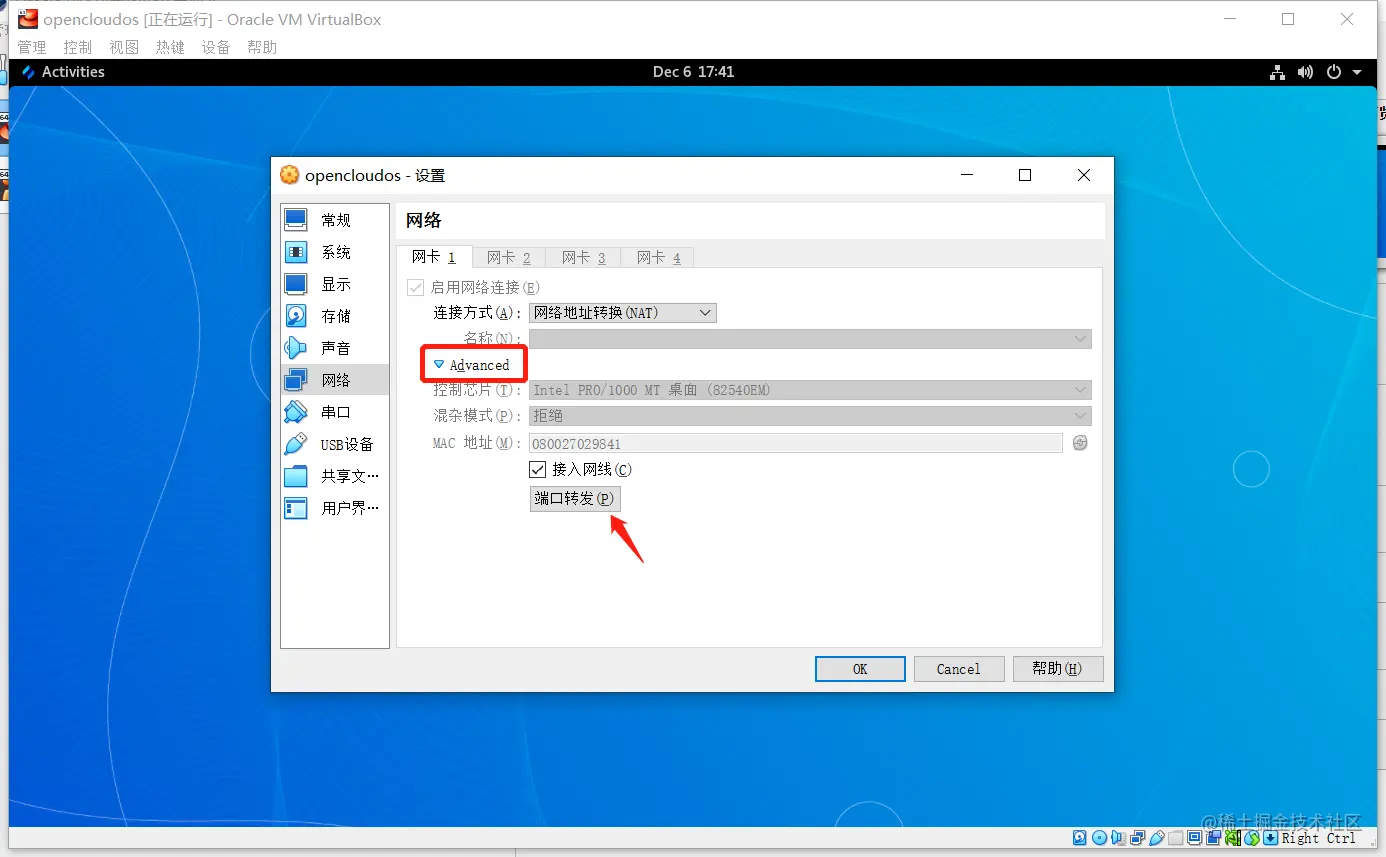Expand the GNOME system menu arrow
Image resolution: width=1386 pixels, height=857 pixels.
tap(1357, 72)
